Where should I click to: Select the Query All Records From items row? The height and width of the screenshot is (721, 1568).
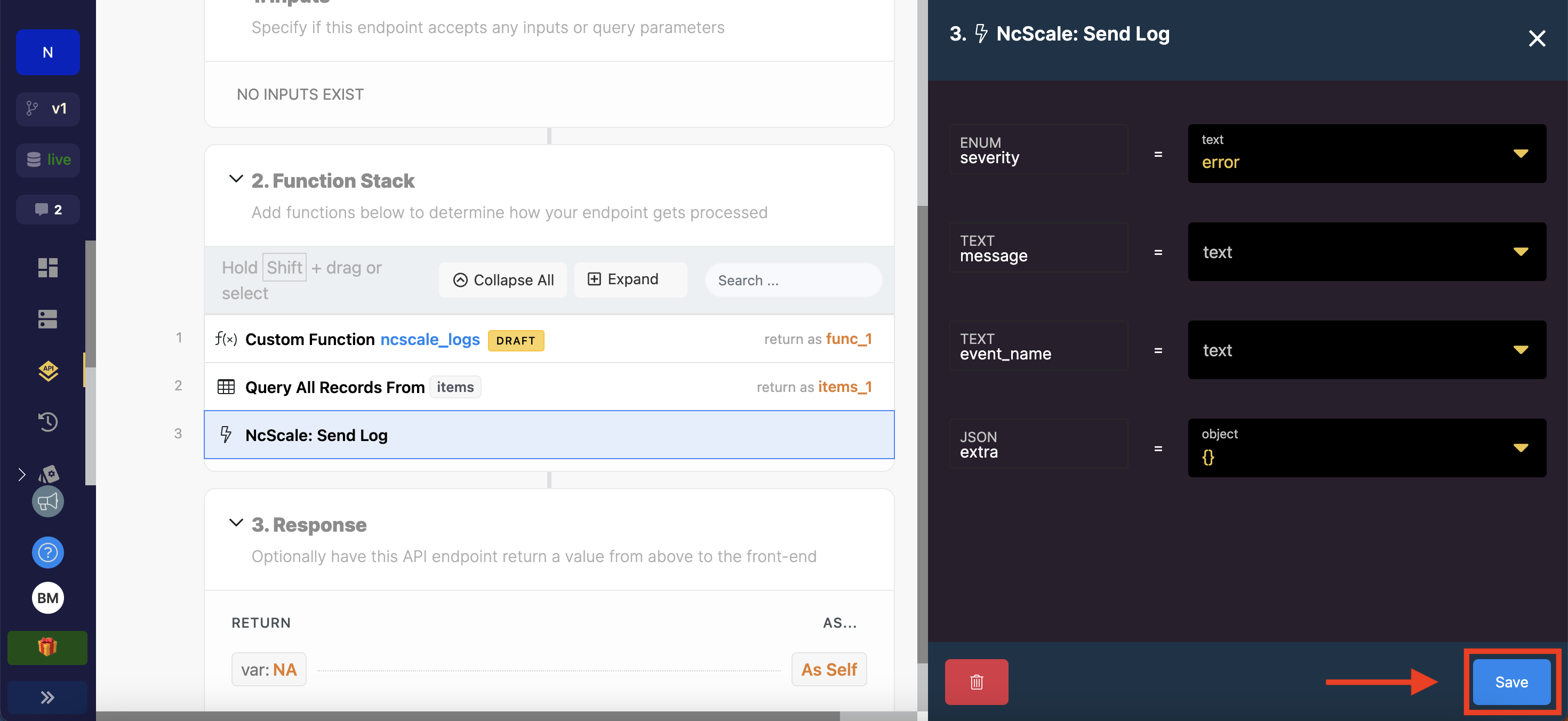tap(549, 387)
